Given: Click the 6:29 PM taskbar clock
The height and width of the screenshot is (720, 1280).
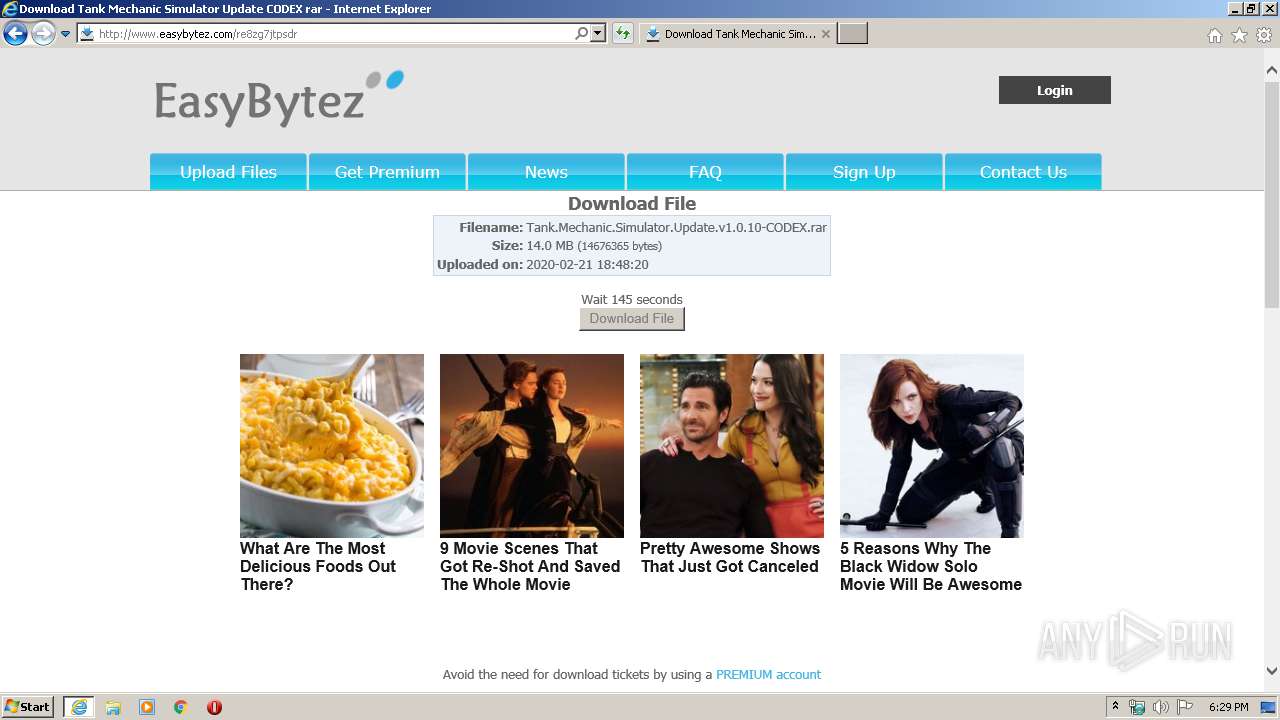Looking at the screenshot, I should (x=1228, y=707).
